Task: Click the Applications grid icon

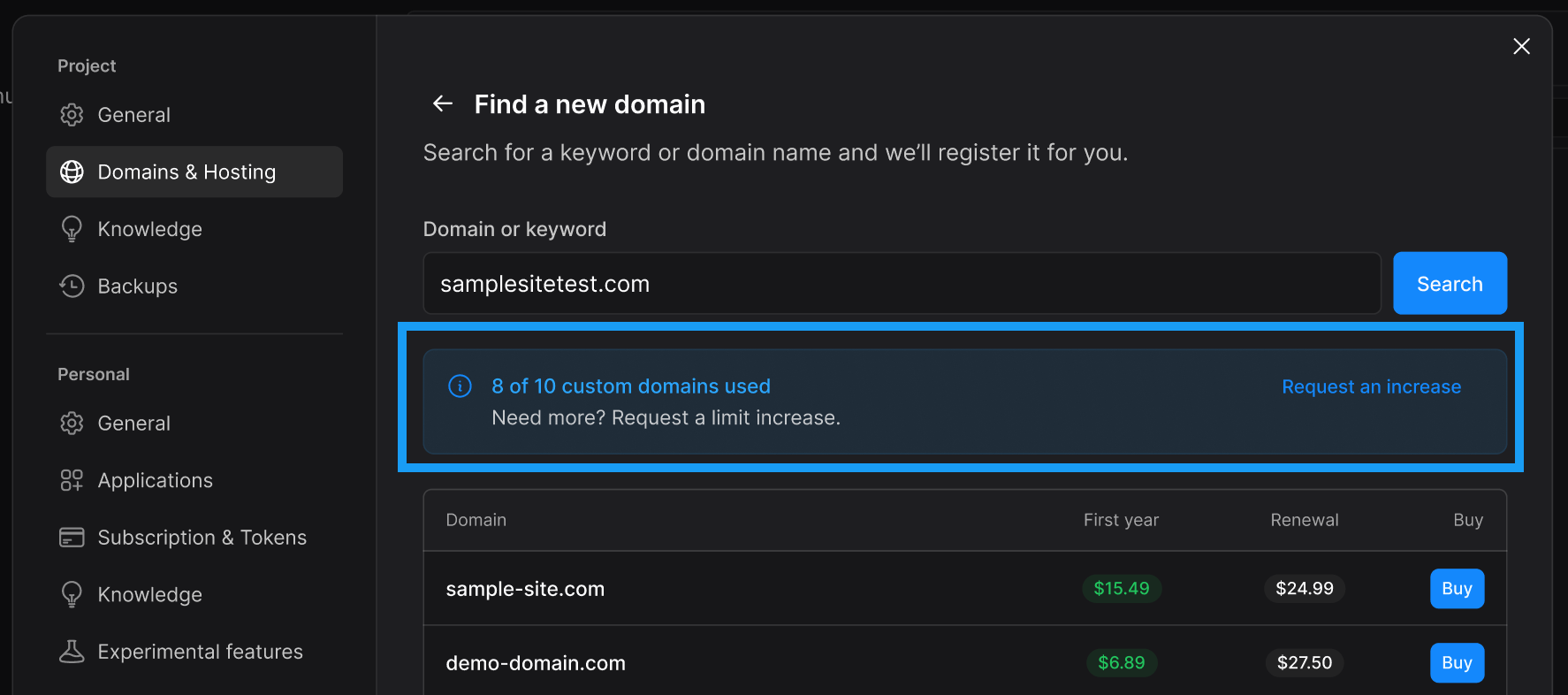Action: tap(72, 480)
